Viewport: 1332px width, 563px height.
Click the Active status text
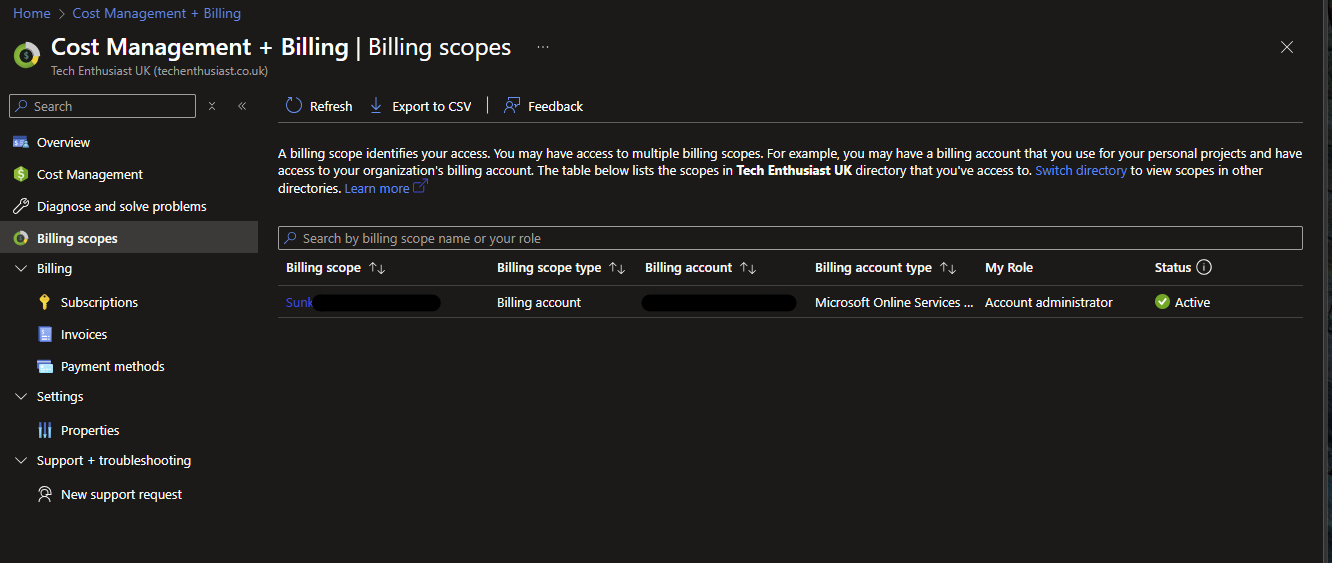click(1193, 302)
